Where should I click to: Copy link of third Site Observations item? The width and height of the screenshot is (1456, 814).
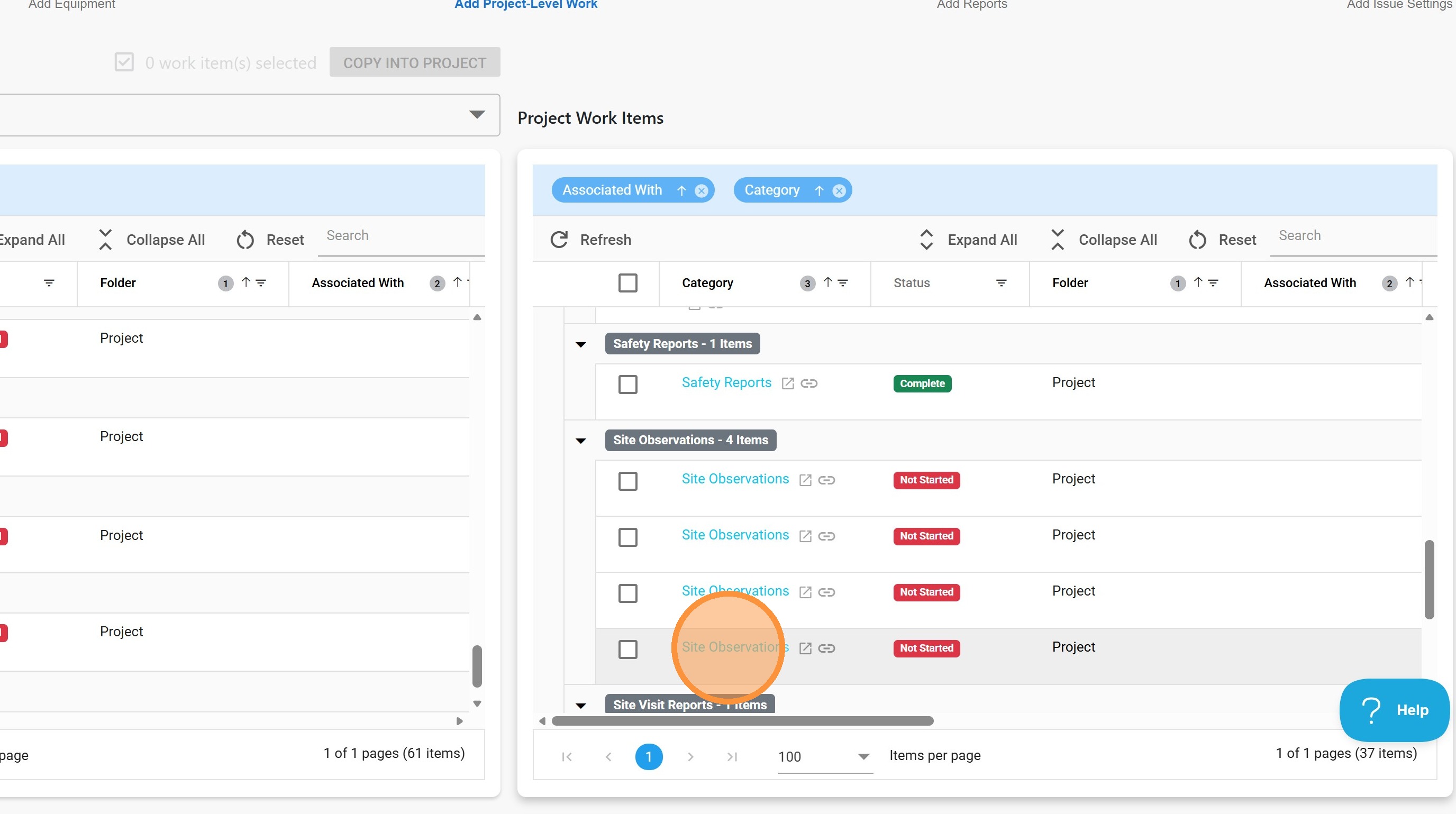click(x=826, y=592)
